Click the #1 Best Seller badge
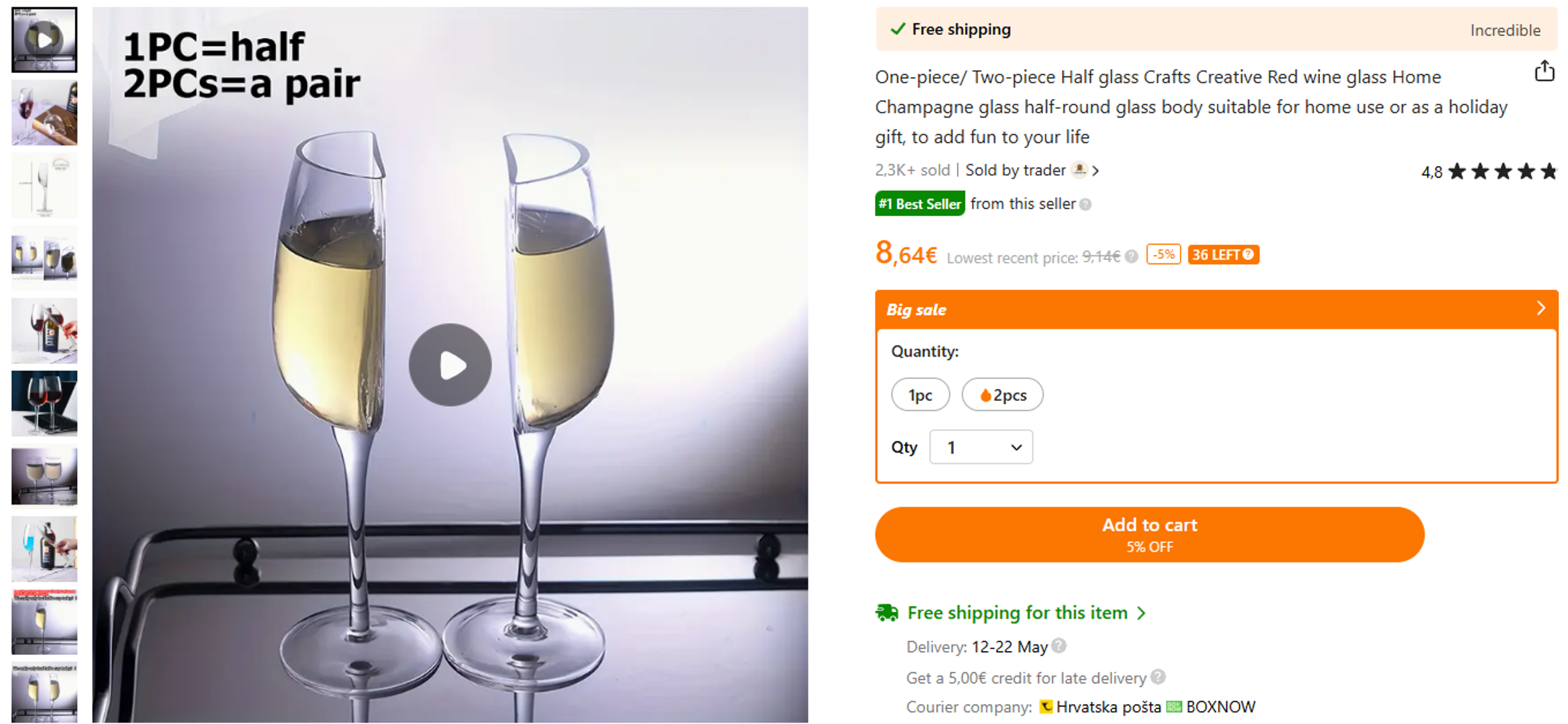 (920, 204)
